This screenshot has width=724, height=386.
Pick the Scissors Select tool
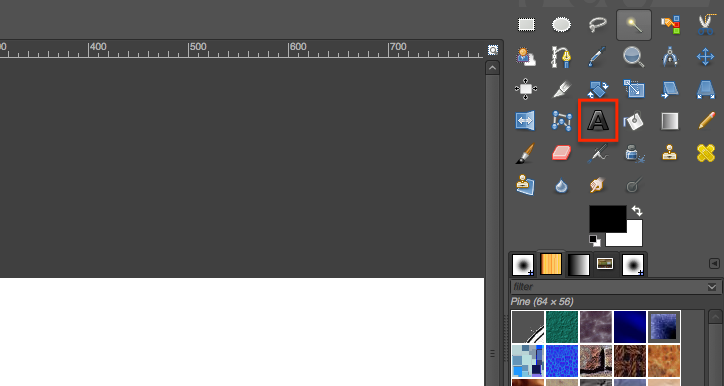(706, 24)
